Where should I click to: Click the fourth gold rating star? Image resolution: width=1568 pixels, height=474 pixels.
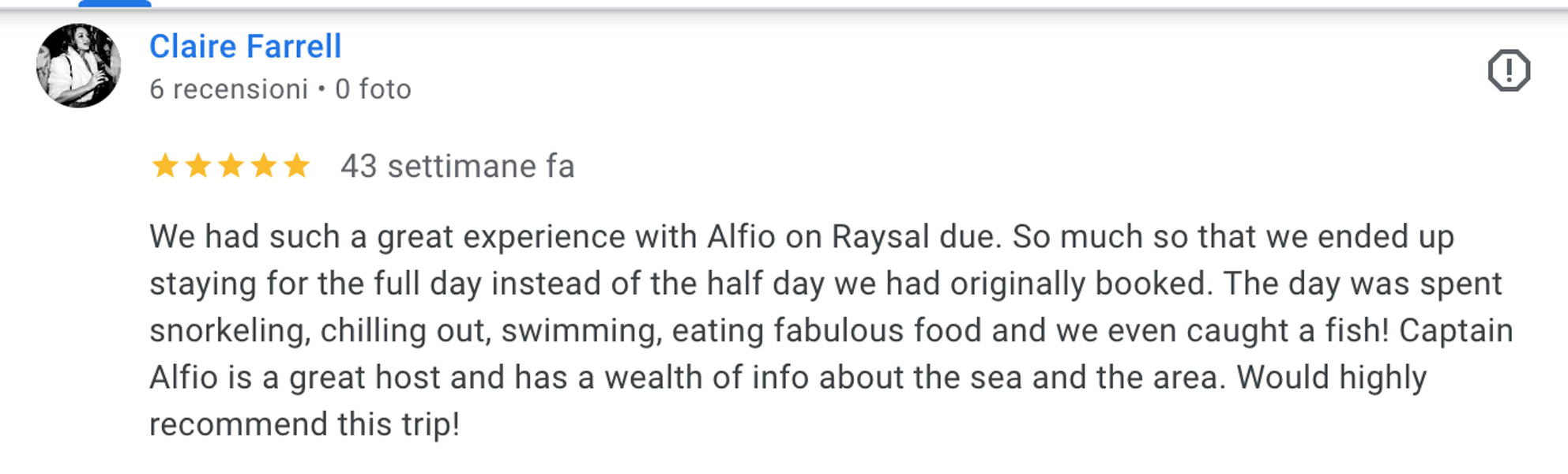pos(264,166)
